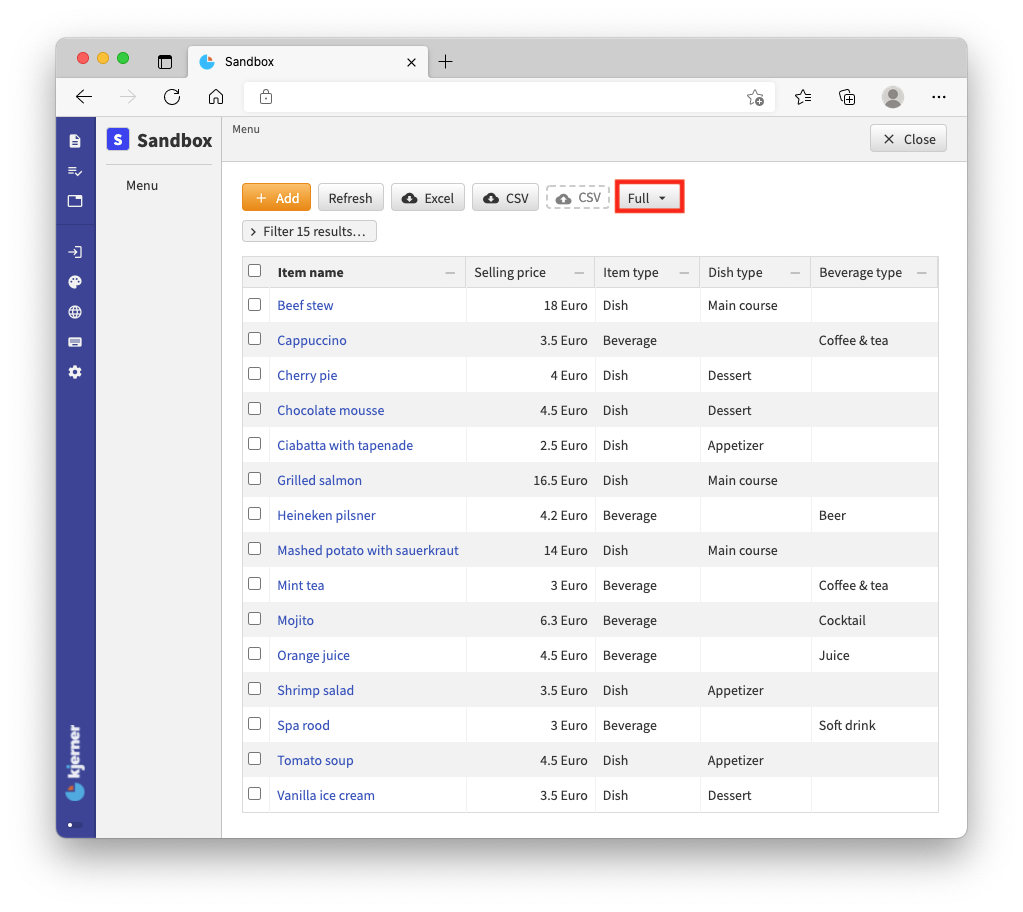The image size is (1023, 912).
Task: Add page to favorites star icon
Action: coord(756,97)
